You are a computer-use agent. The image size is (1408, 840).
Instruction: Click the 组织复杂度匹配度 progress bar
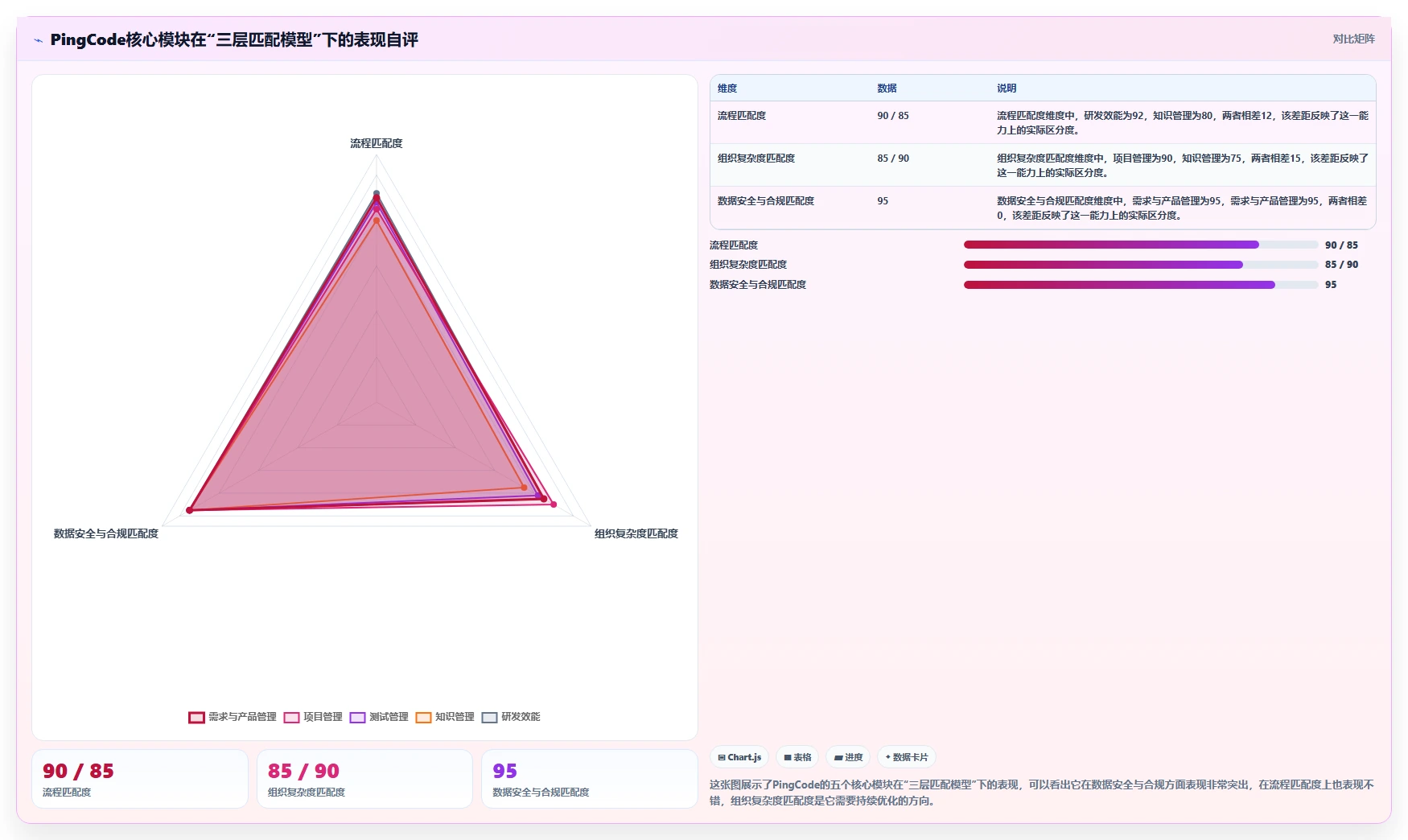(1141, 265)
